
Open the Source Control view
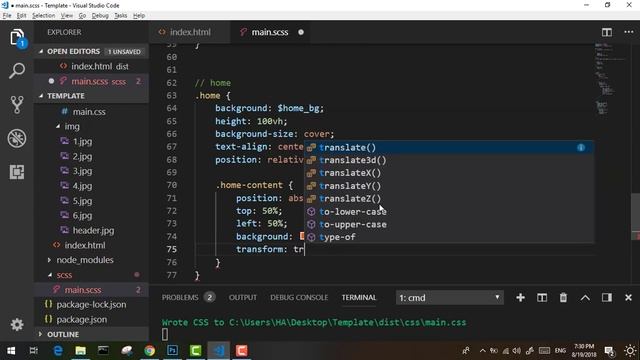(17, 104)
